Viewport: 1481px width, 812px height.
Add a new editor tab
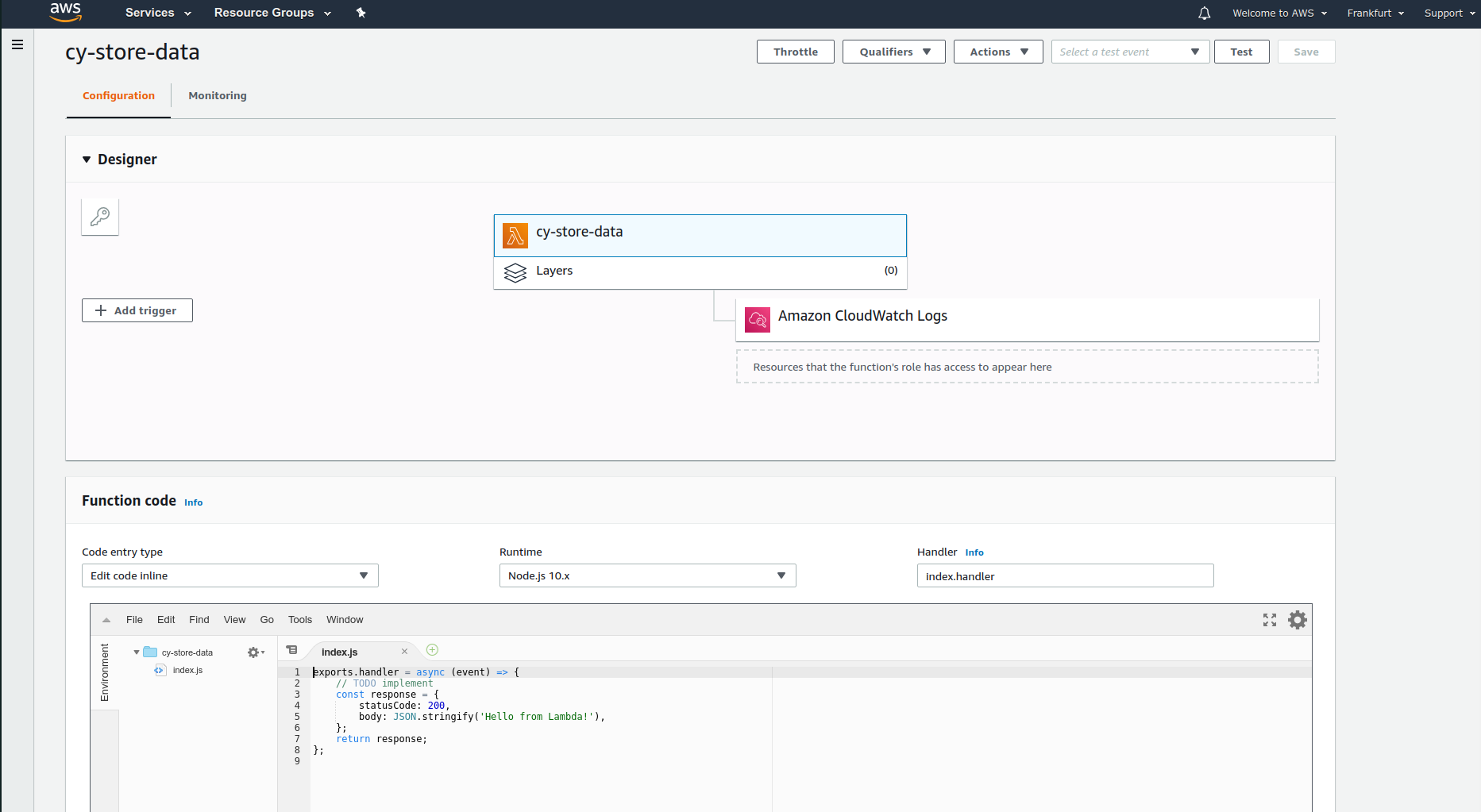432,649
